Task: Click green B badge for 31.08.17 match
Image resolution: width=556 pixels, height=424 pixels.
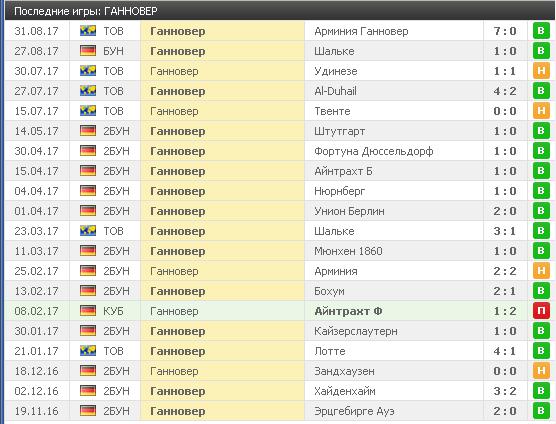Action: [541, 31]
